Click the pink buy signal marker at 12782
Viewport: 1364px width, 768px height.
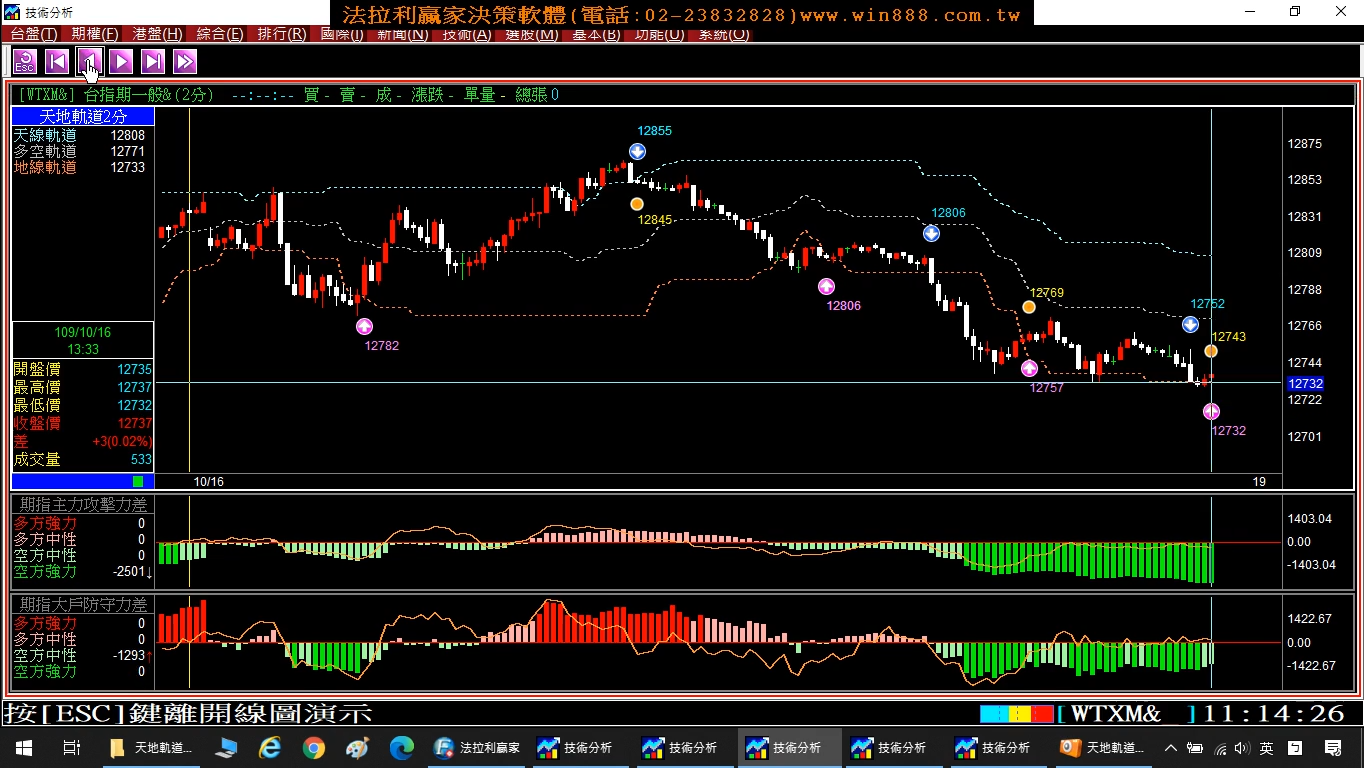[x=364, y=326]
